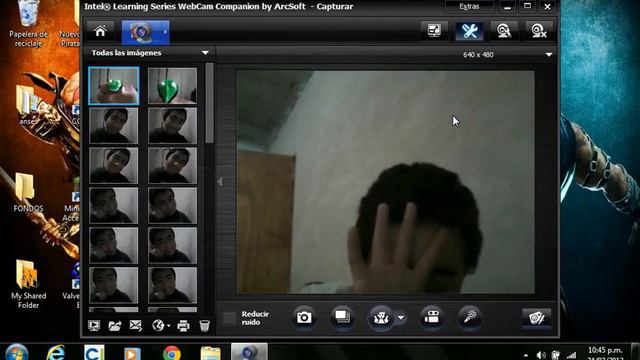The image size is (640, 360).
Task: Delete selected image with trash icon
Action: (x=204, y=325)
